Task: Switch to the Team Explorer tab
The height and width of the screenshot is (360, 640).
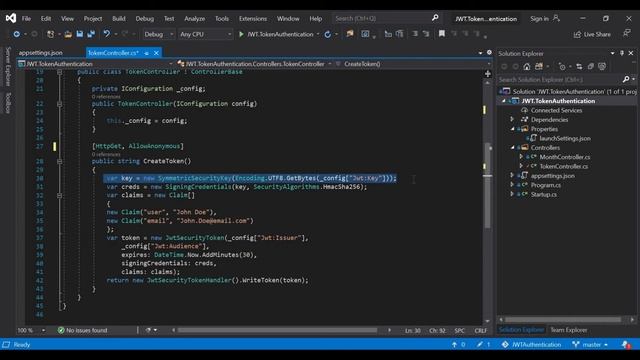Action: point(569,330)
